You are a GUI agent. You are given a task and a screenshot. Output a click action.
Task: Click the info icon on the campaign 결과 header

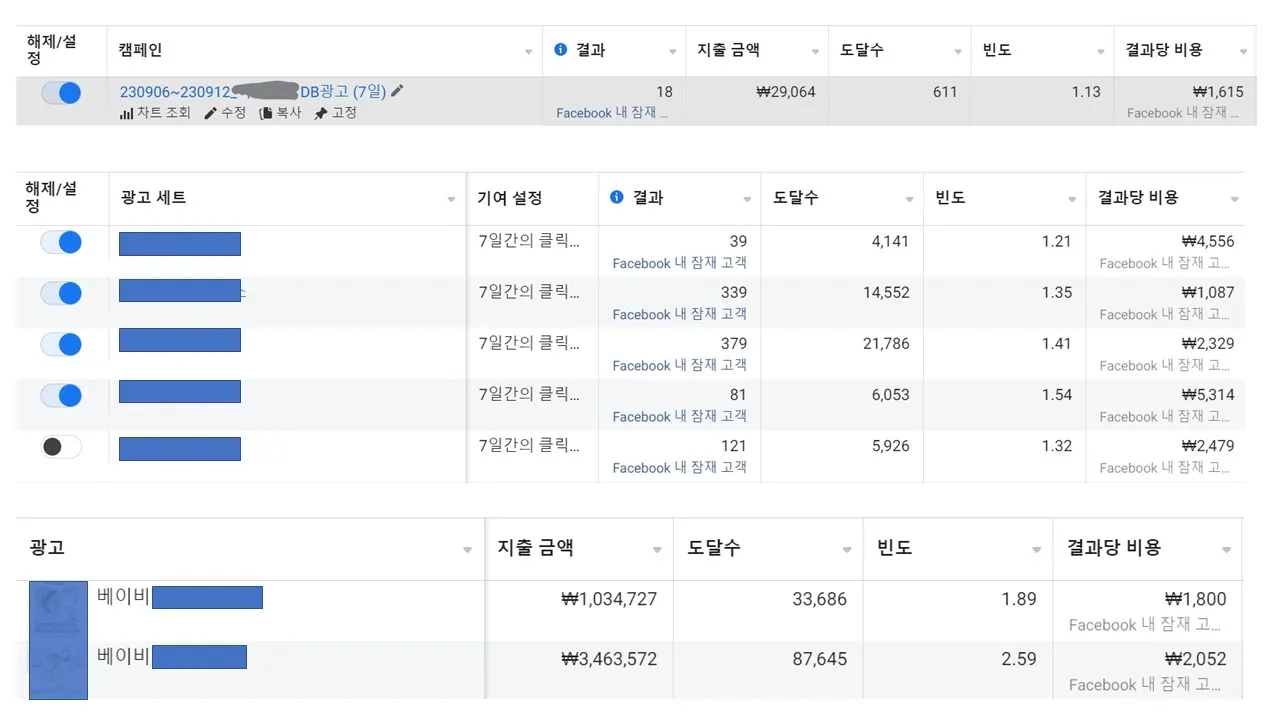pos(560,48)
